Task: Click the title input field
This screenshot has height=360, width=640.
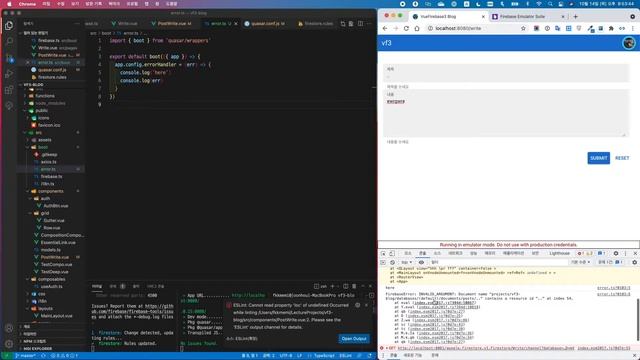Action: coord(506,73)
